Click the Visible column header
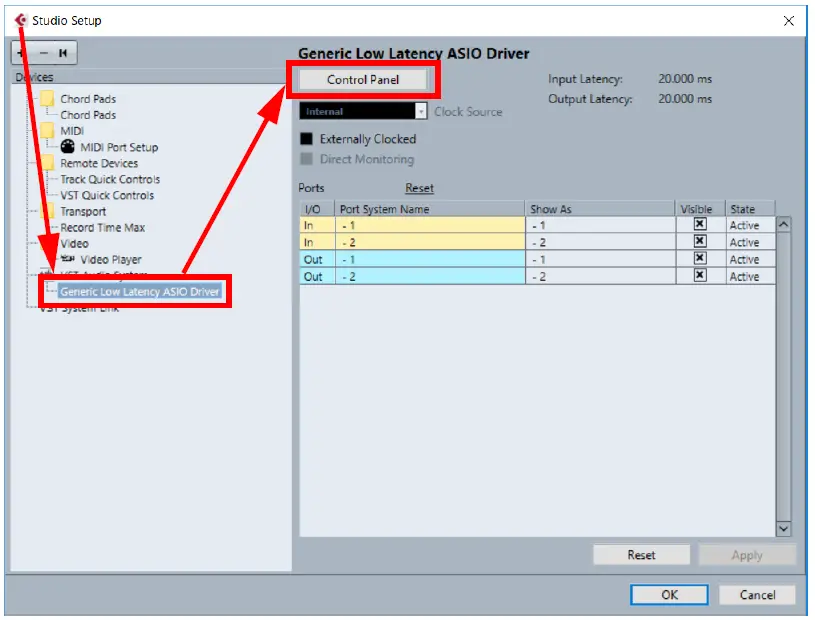Screen dimensions: 815x620 (700, 209)
